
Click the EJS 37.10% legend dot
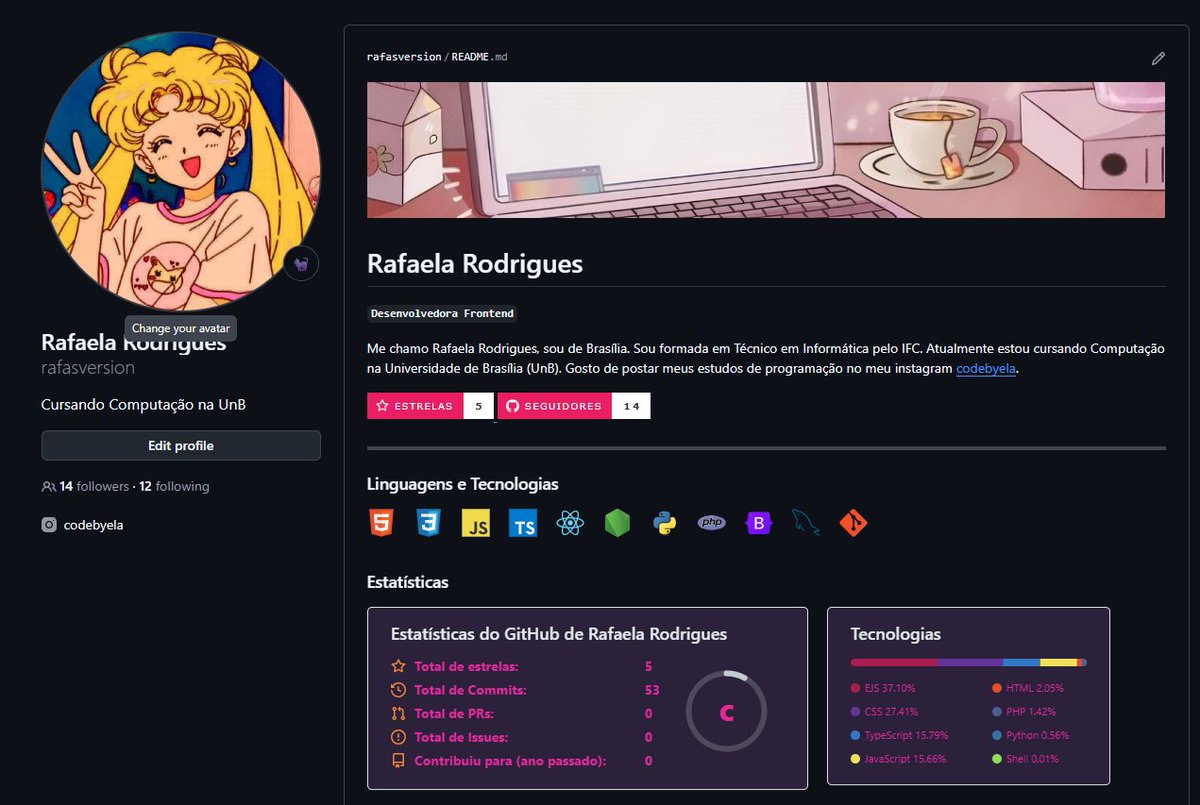coord(855,688)
